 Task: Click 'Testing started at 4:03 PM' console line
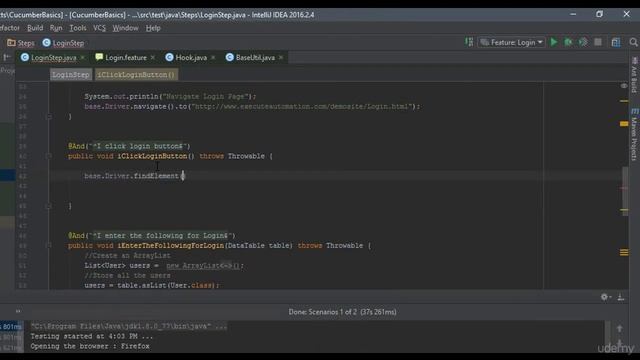coord(91,336)
